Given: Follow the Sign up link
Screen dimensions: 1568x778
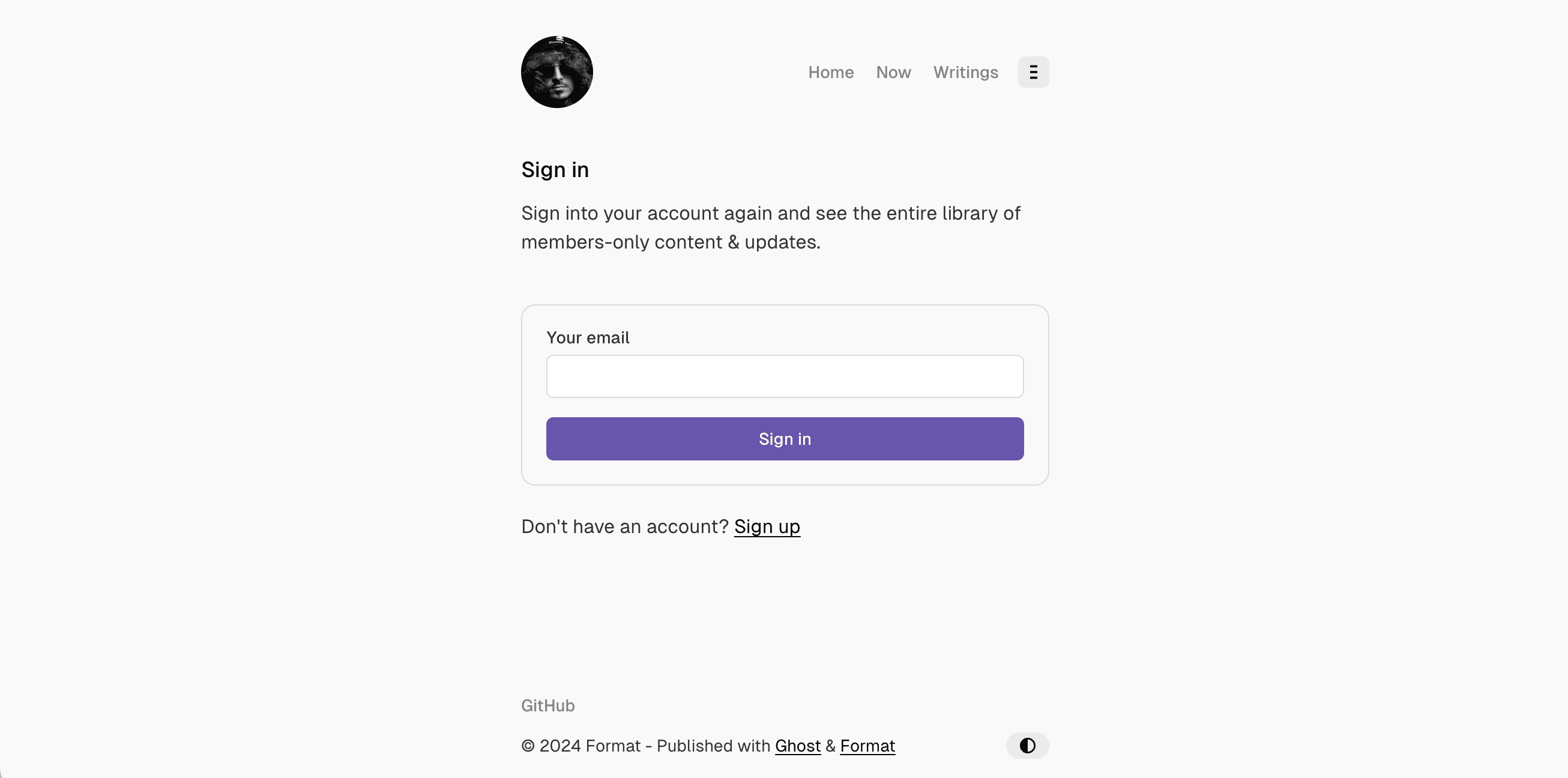Looking at the screenshot, I should coord(767,526).
